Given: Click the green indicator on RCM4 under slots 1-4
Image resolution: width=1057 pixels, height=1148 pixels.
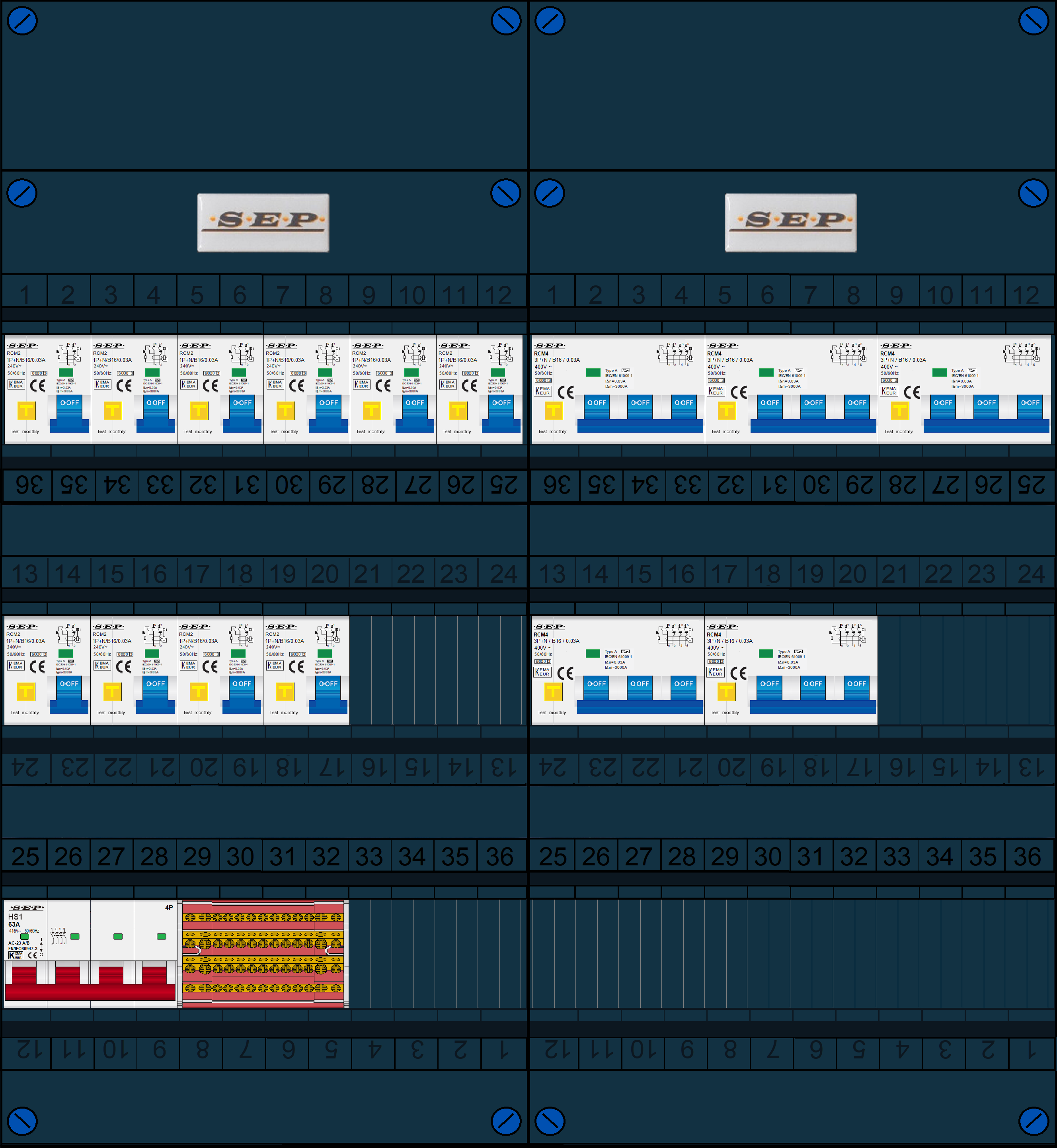Looking at the screenshot, I should (x=593, y=372).
